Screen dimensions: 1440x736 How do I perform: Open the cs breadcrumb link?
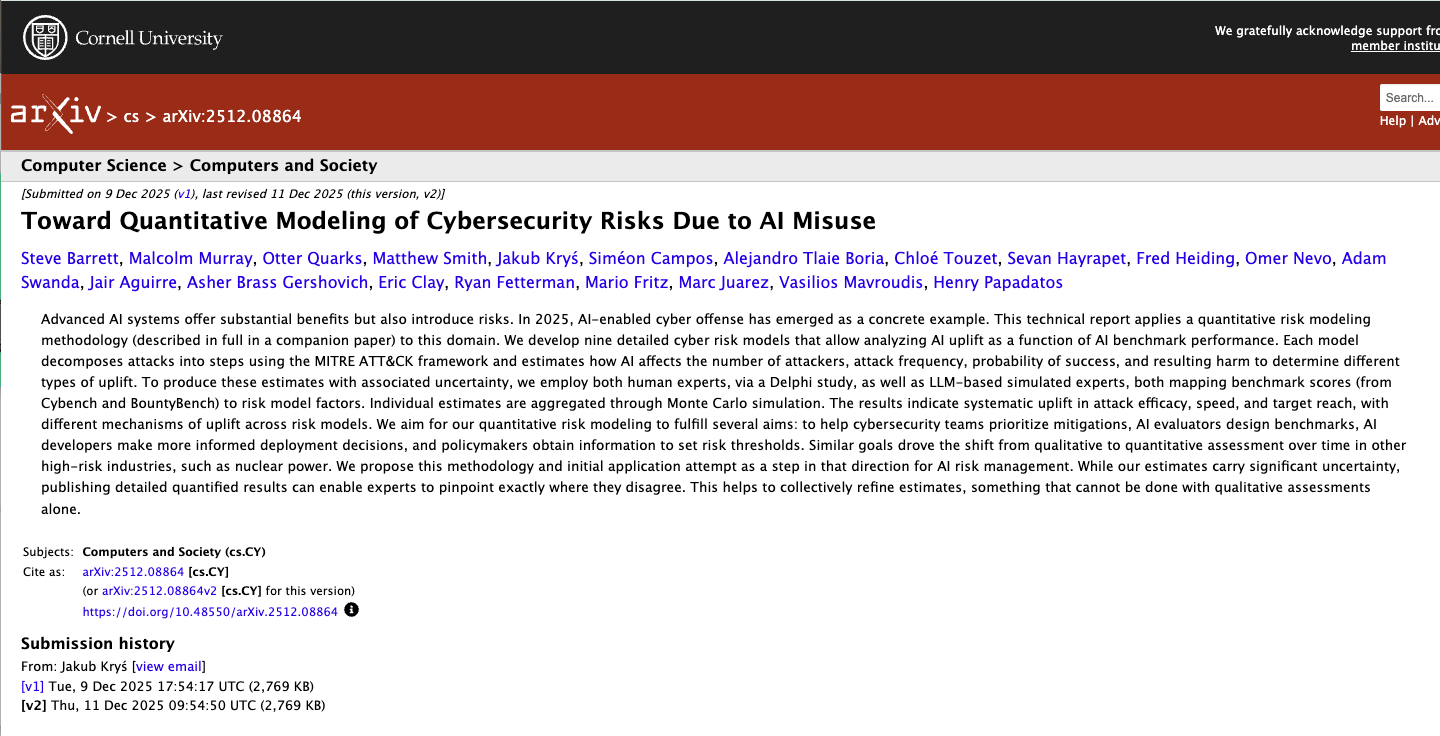tap(131, 116)
